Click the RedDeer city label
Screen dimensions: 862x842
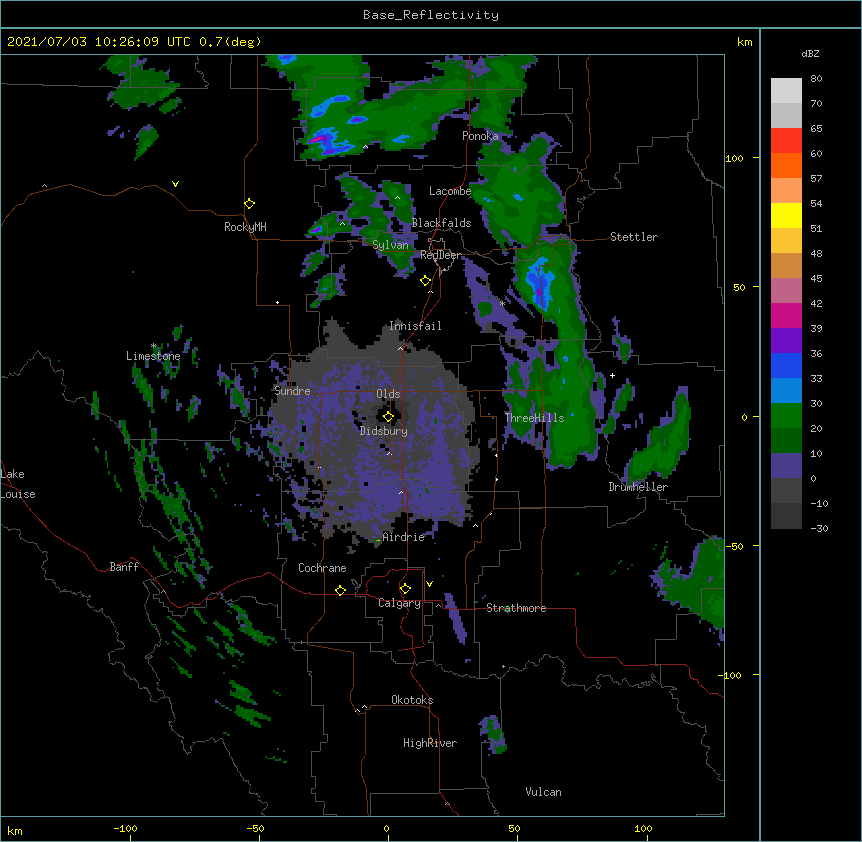tap(440, 255)
